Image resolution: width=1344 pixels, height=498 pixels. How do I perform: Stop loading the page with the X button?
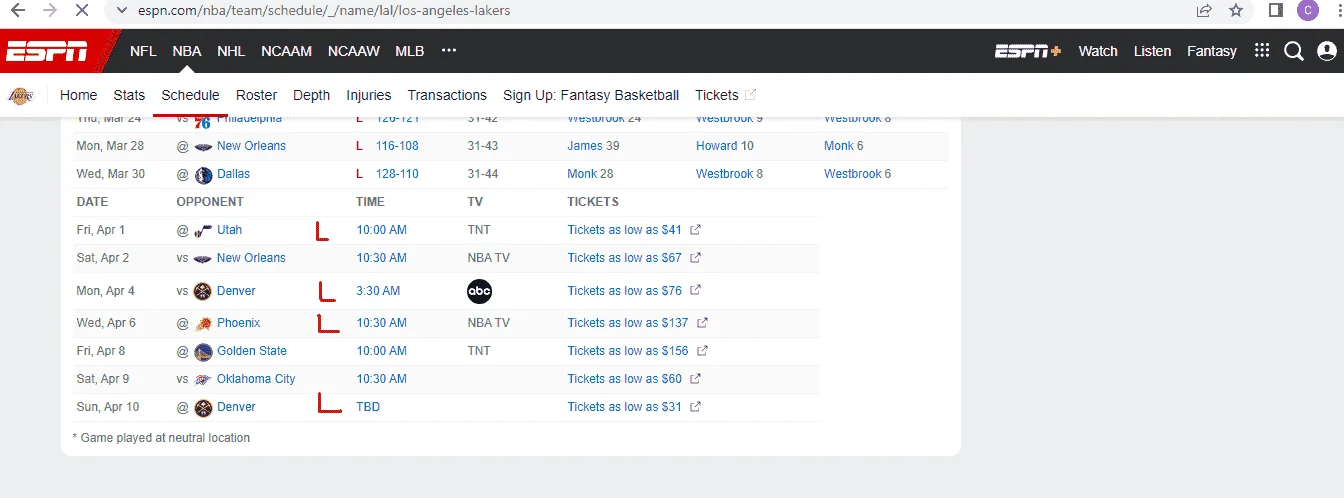coord(83,11)
